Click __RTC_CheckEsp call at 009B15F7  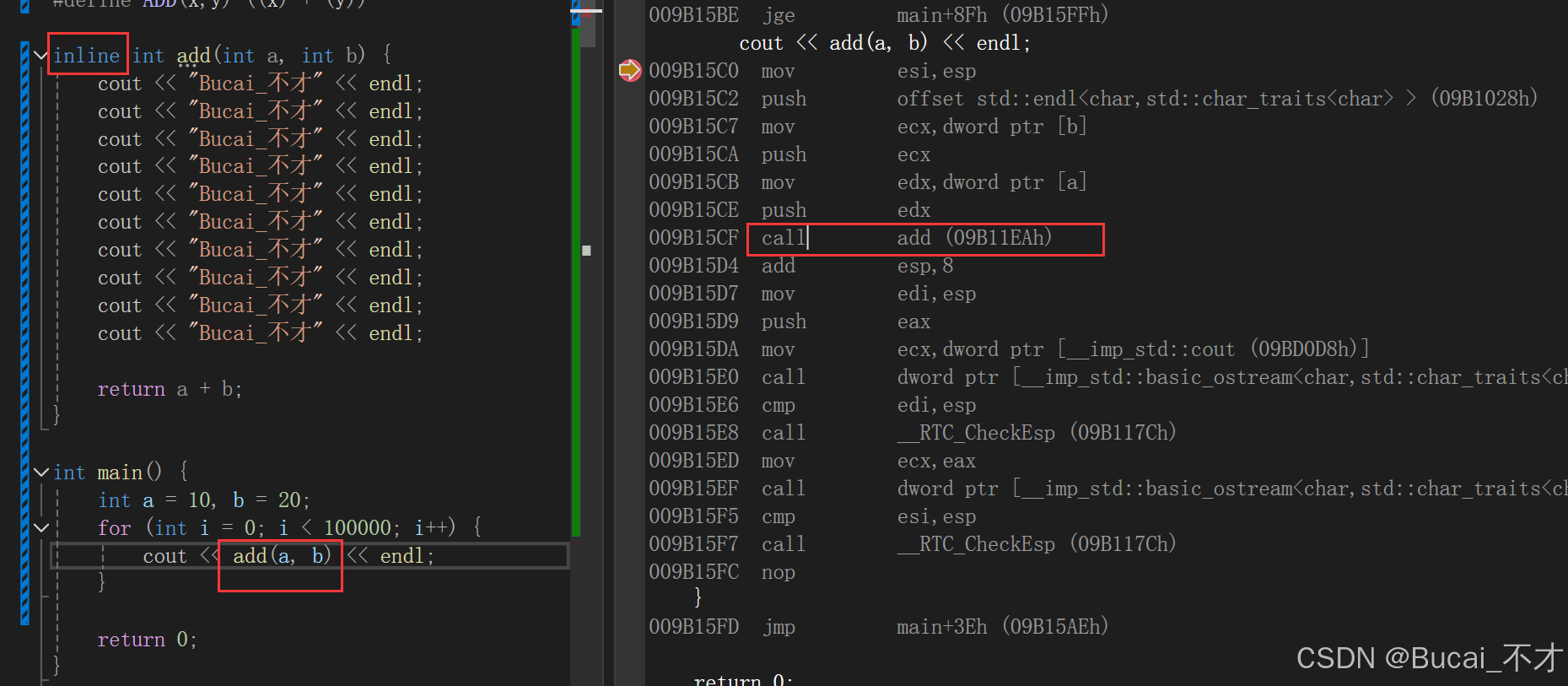click(x=1036, y=544)
